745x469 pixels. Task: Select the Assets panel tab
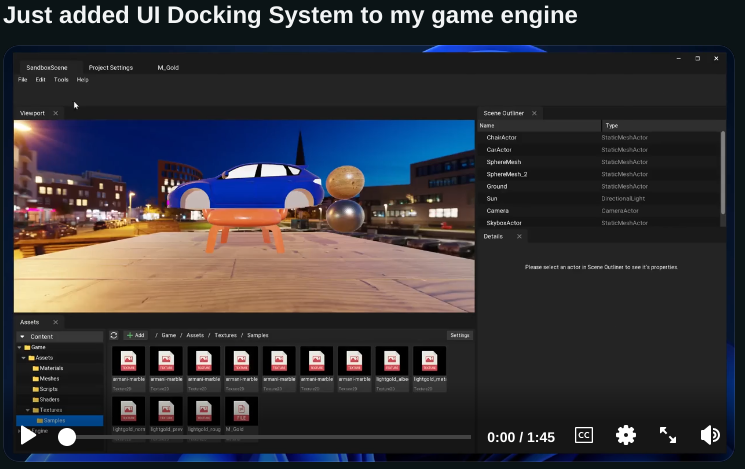[29, 322]
